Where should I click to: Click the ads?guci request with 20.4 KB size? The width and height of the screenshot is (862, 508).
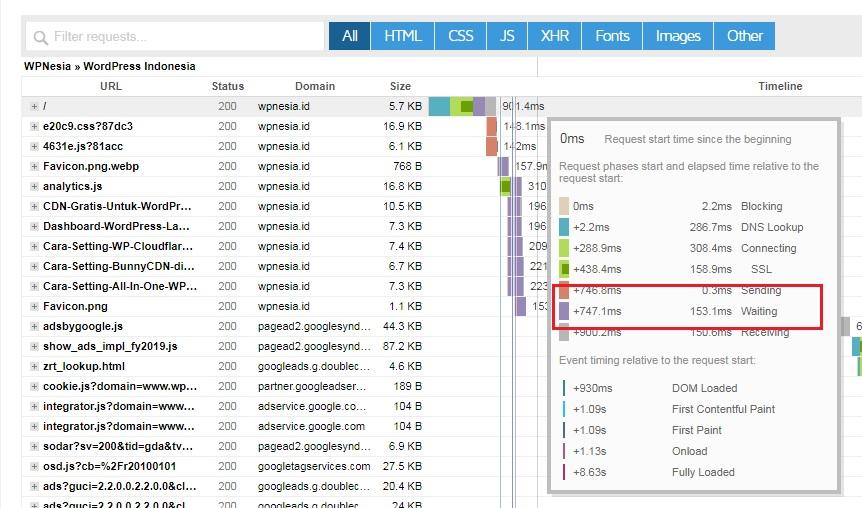point(119,487)
